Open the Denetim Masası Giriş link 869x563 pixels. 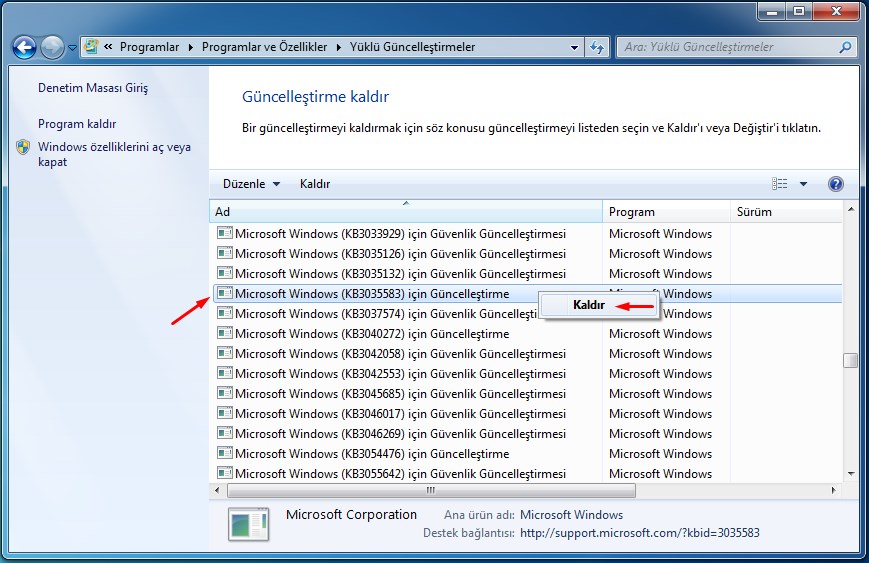point(93,88)
